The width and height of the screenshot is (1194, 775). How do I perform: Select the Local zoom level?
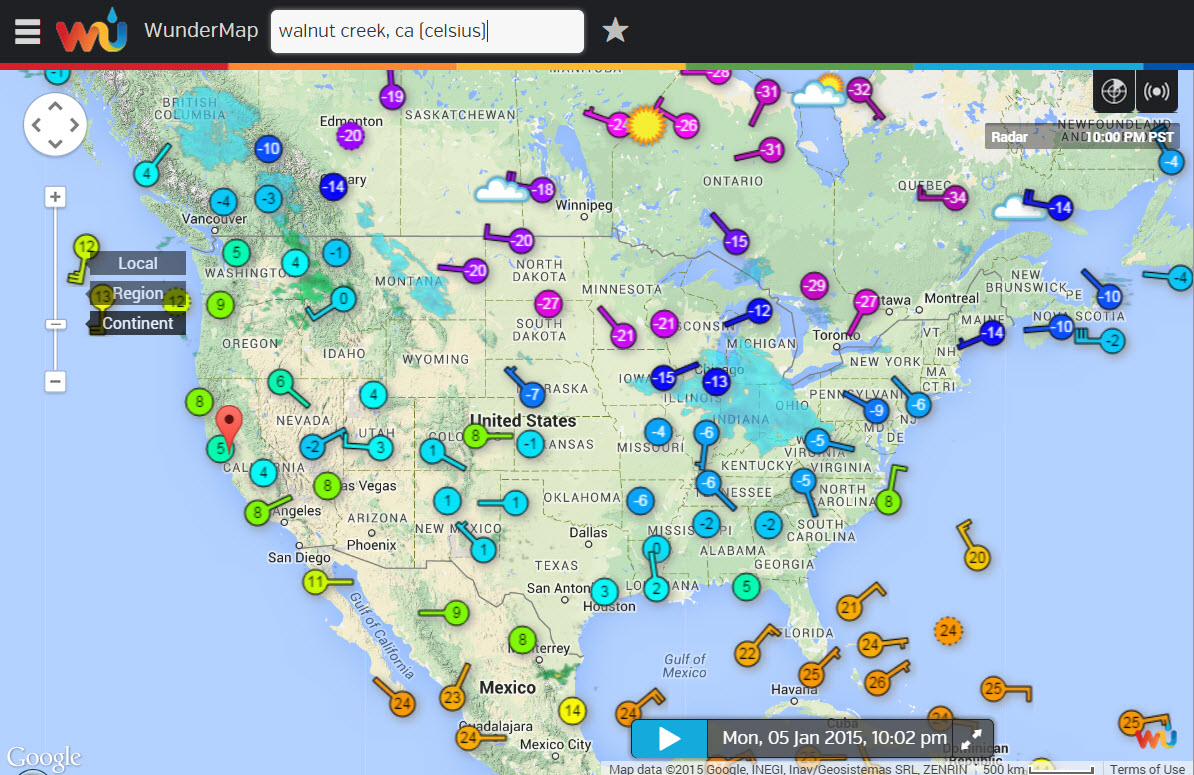pyautogui.click(x=138, y=263)
